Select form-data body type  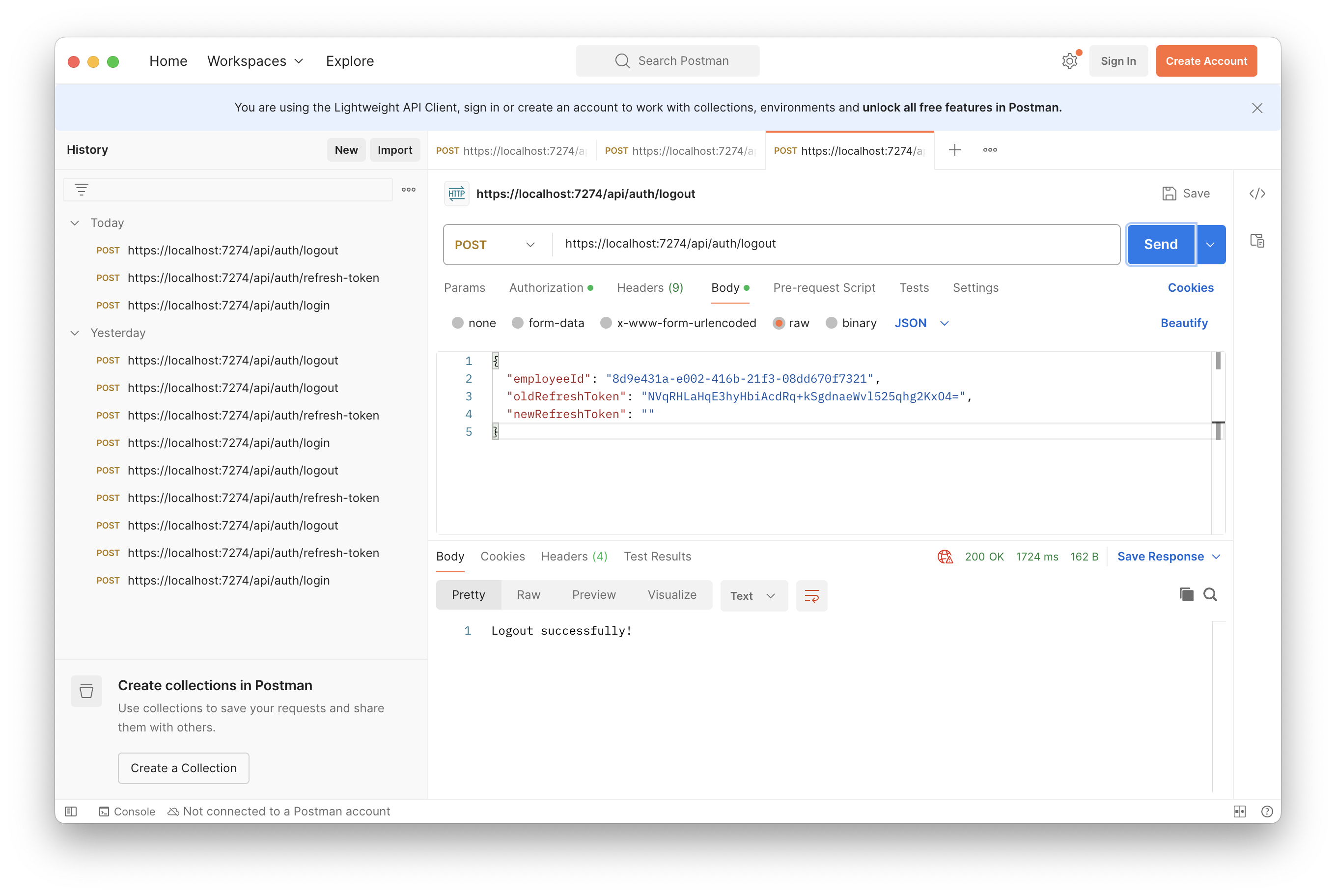click(x=517, y=323)
